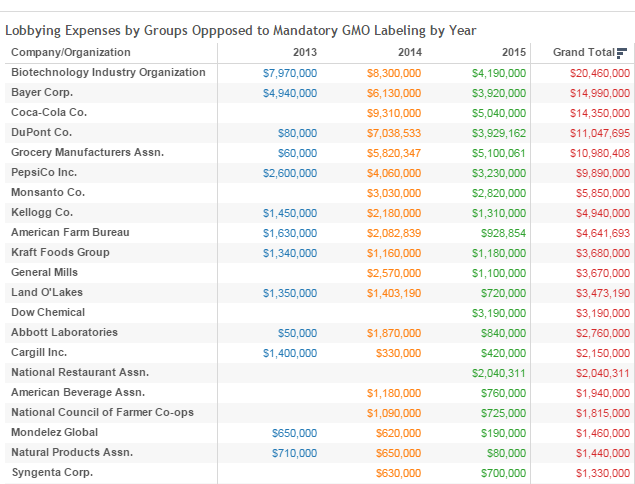This screenshot has height=484, width=635.
Task: Select PepsiCo's $2,600,000 value for 2013
Action: 290,173
